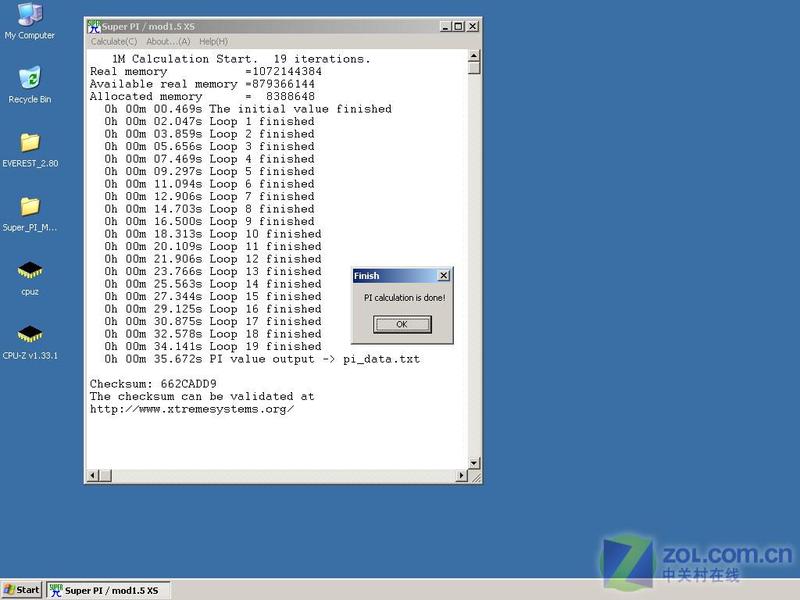The image size is (800, 600).
Task: Select the EVEREST_2.80 folder icon
Action: pyautogui.click(x=30, y=149)
